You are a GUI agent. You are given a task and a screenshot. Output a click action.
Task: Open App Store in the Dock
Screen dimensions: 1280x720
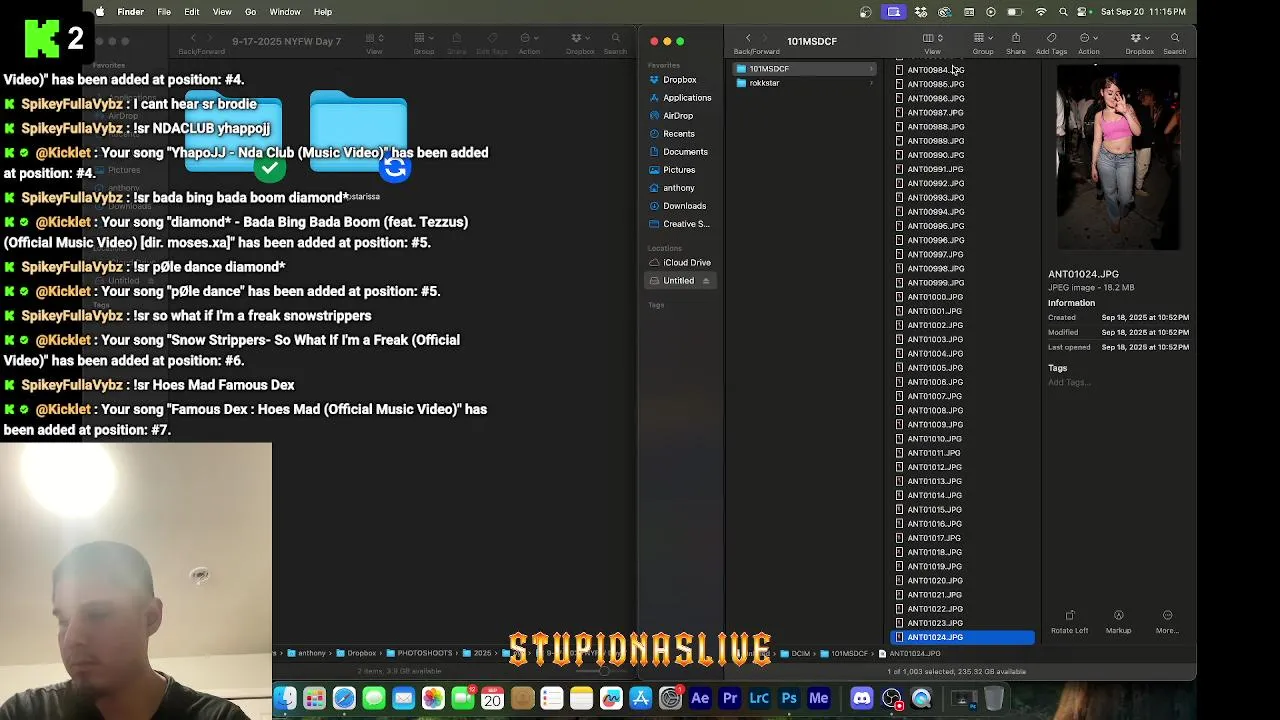(641, 698)
